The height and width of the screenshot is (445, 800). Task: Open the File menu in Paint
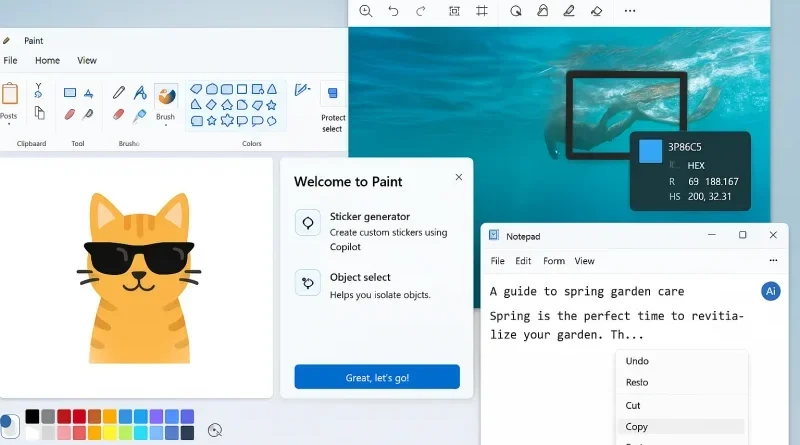pyautogui.click(x=10, y=60)
